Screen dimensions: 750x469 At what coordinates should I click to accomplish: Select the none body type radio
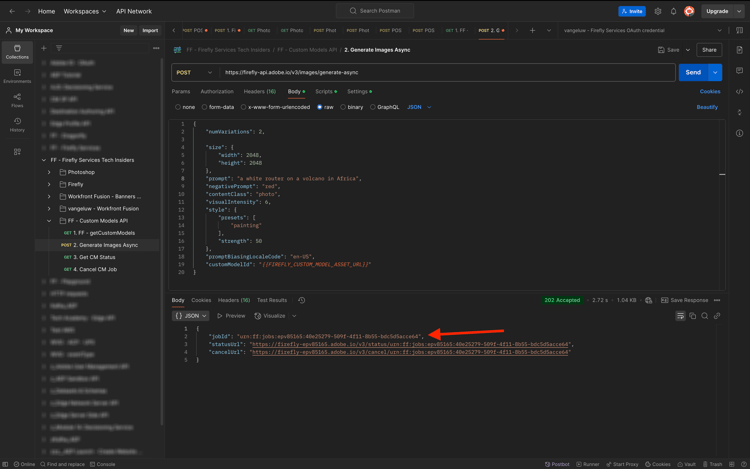[x=178, y=107]
